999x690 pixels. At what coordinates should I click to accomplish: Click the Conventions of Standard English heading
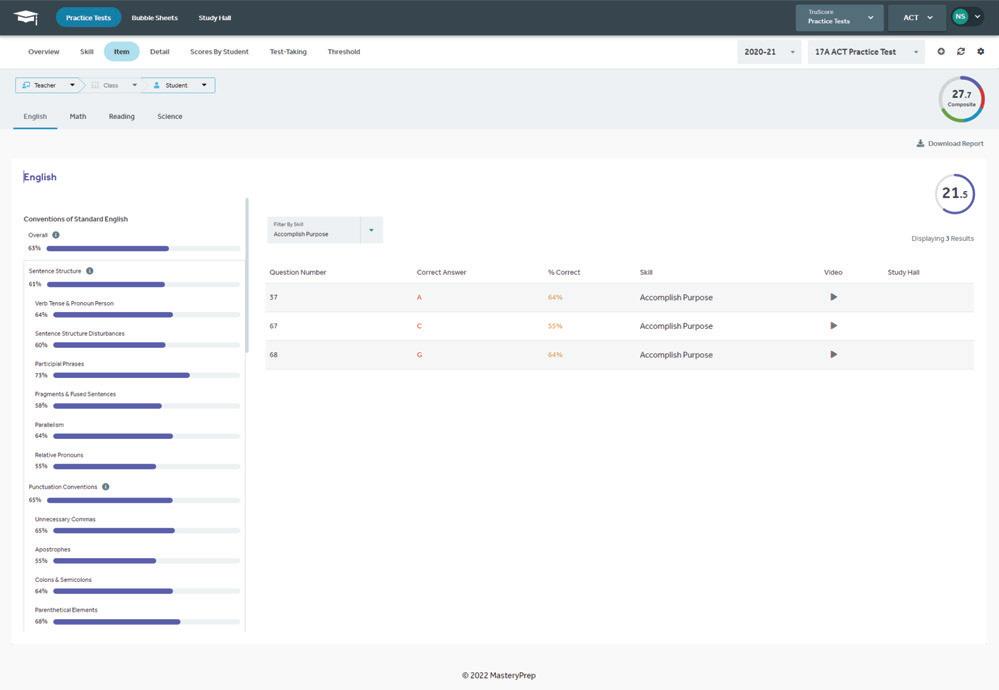tap(76, 219)
